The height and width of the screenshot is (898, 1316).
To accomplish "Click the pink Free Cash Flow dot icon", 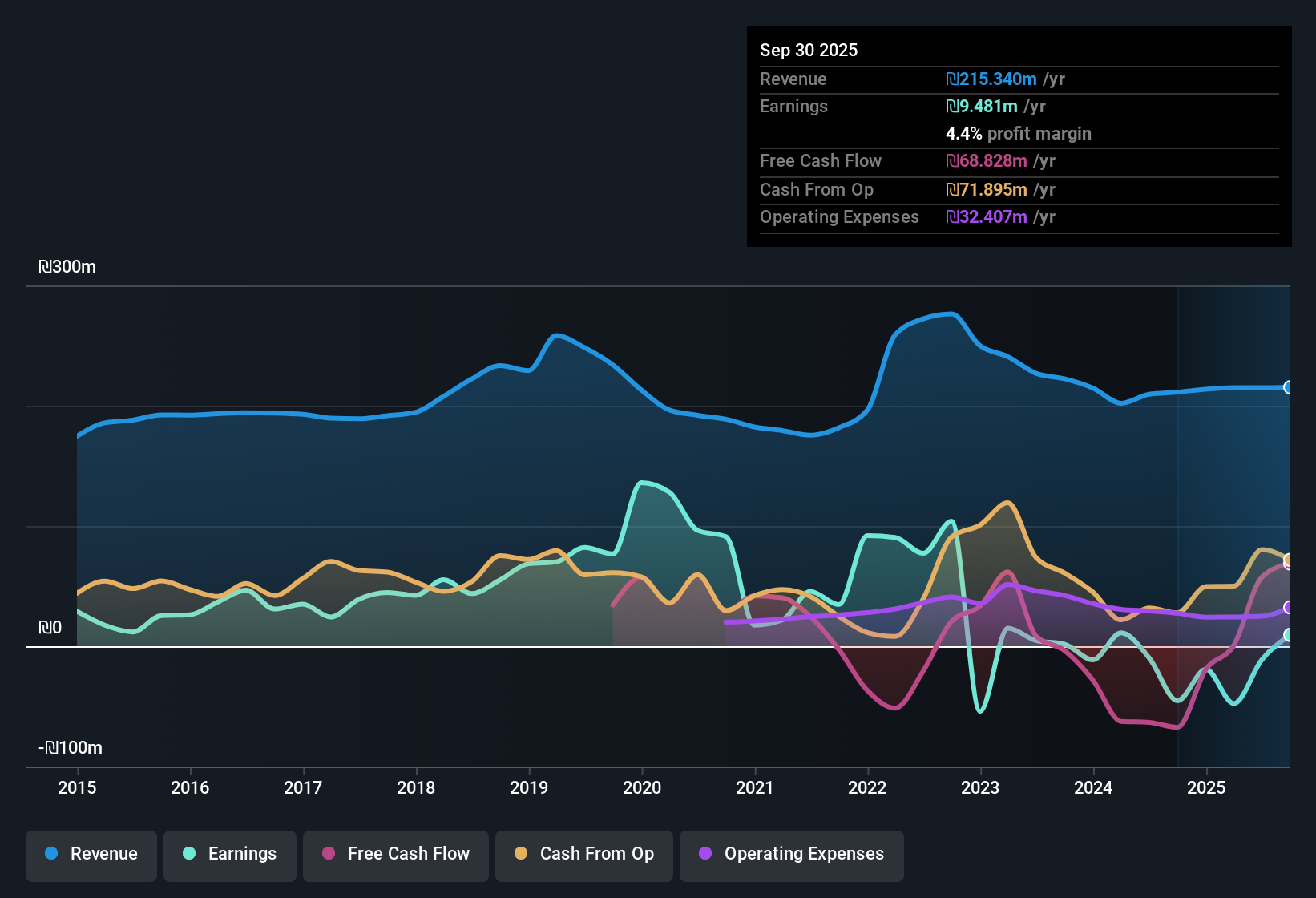I will tap(327, 854).
